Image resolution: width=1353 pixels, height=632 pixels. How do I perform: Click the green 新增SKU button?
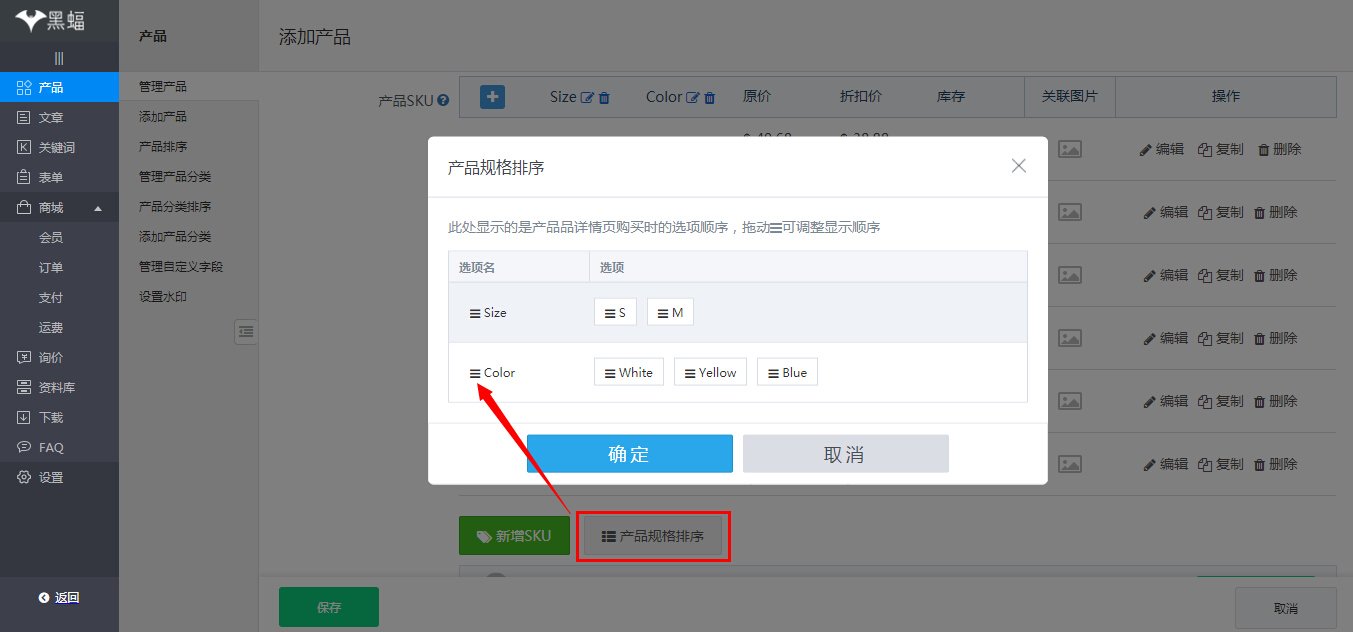tap(514, 535)
